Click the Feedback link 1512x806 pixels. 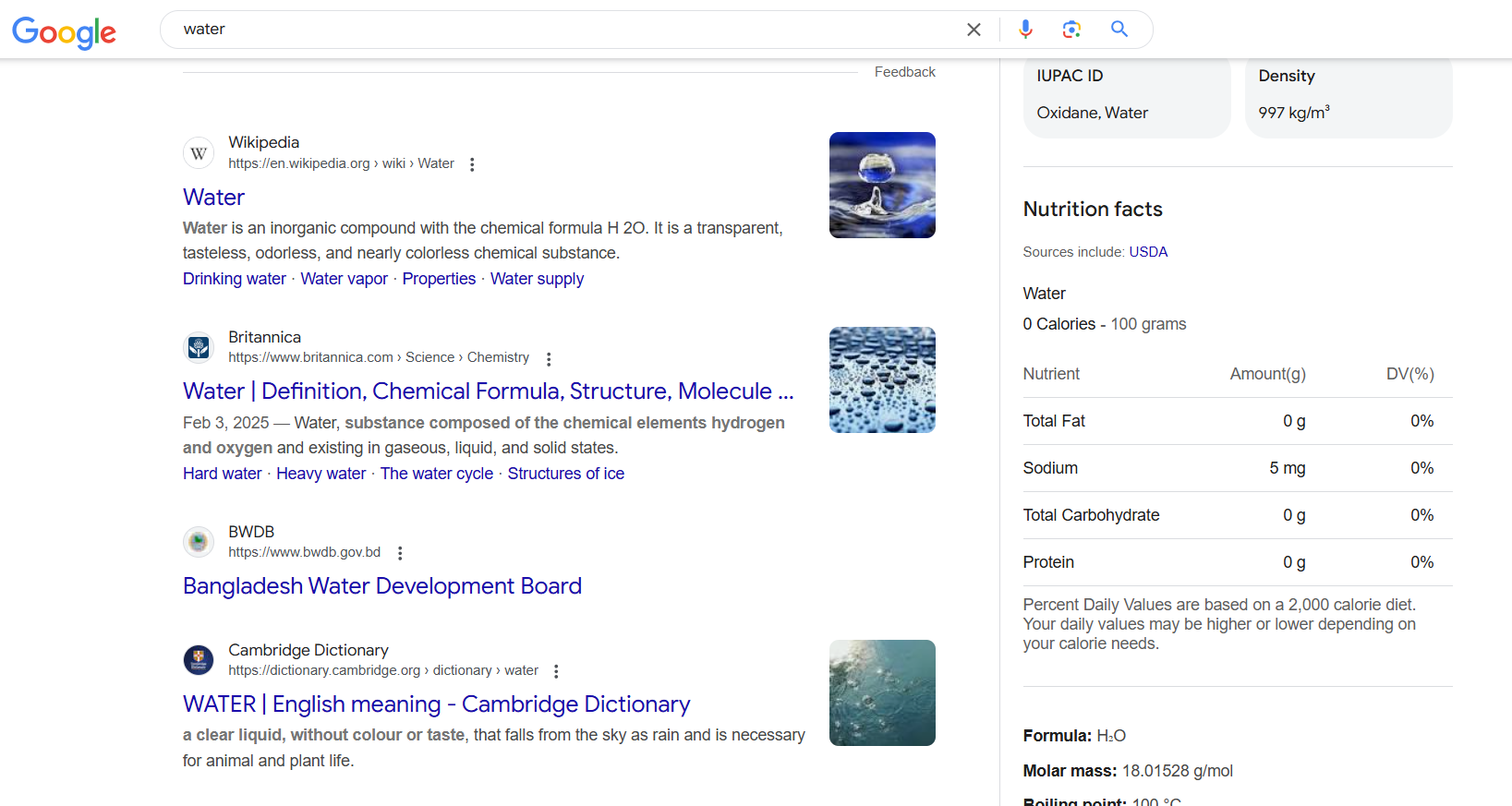(904, 72)
